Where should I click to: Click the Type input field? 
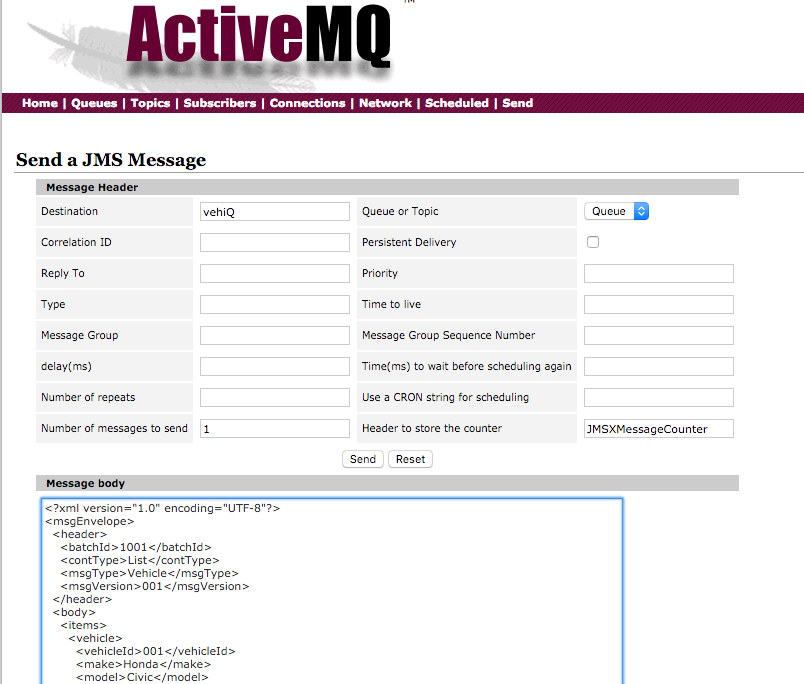(x=275, y=305)
